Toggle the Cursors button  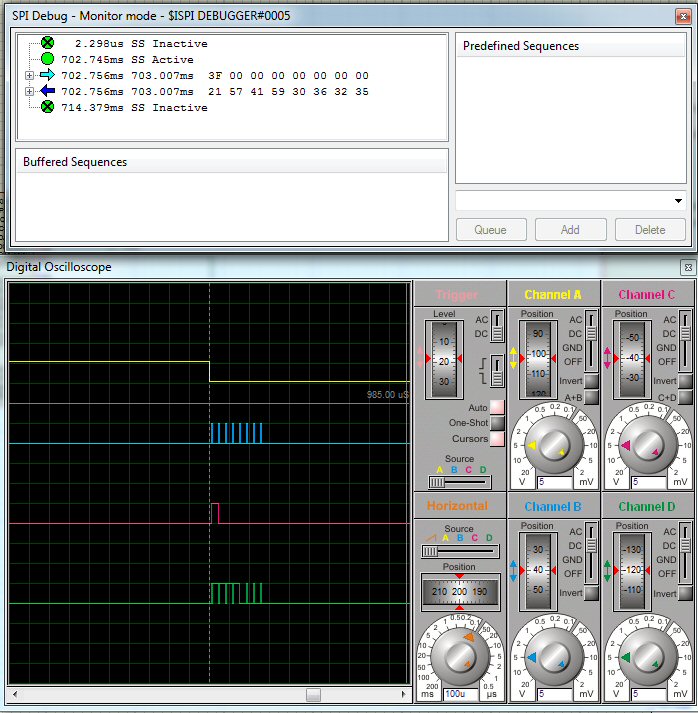tap(497, 439)
